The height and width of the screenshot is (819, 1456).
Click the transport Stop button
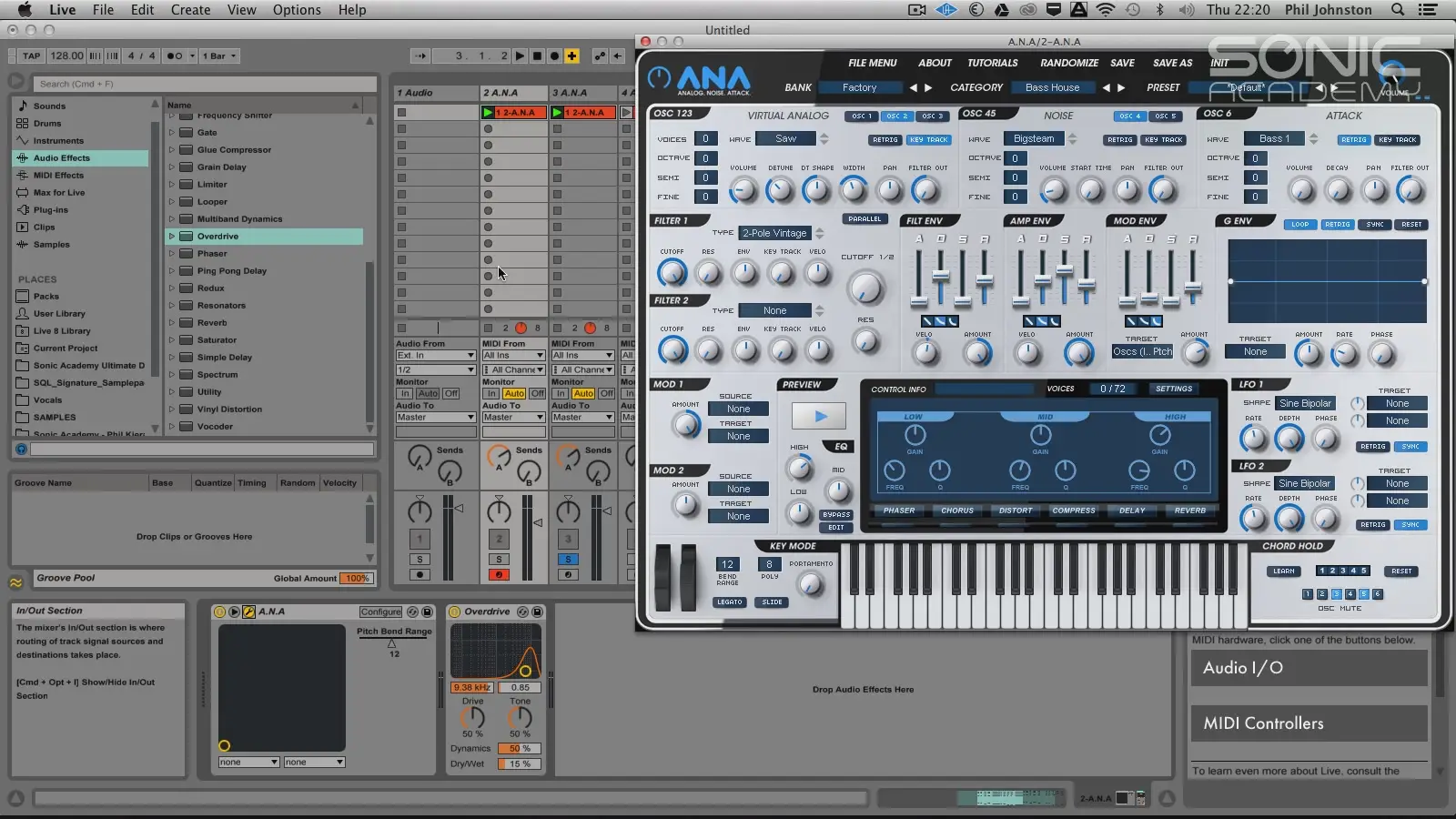point(537,56)
